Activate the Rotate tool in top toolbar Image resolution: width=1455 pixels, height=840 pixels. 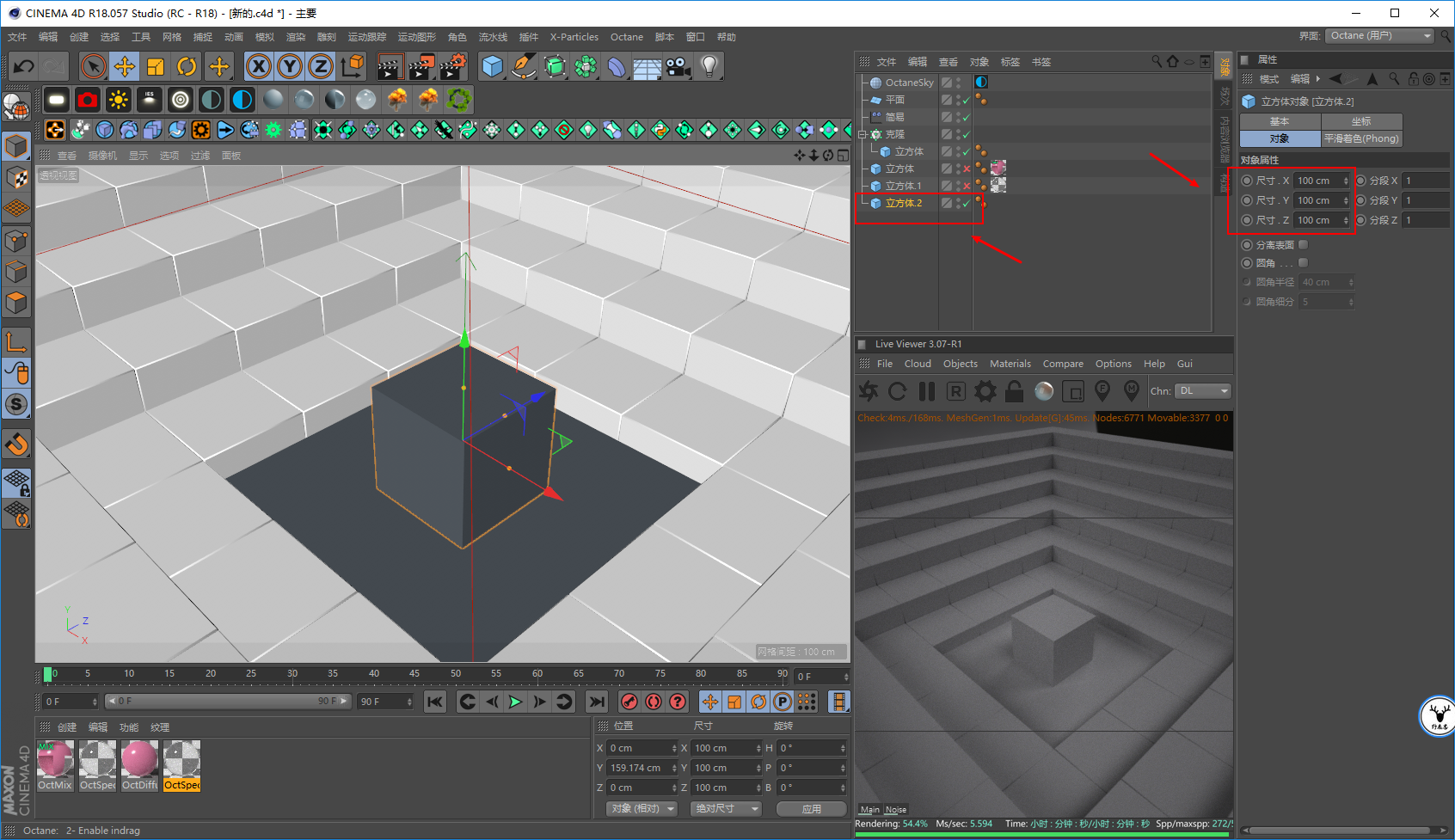(187, 66)
